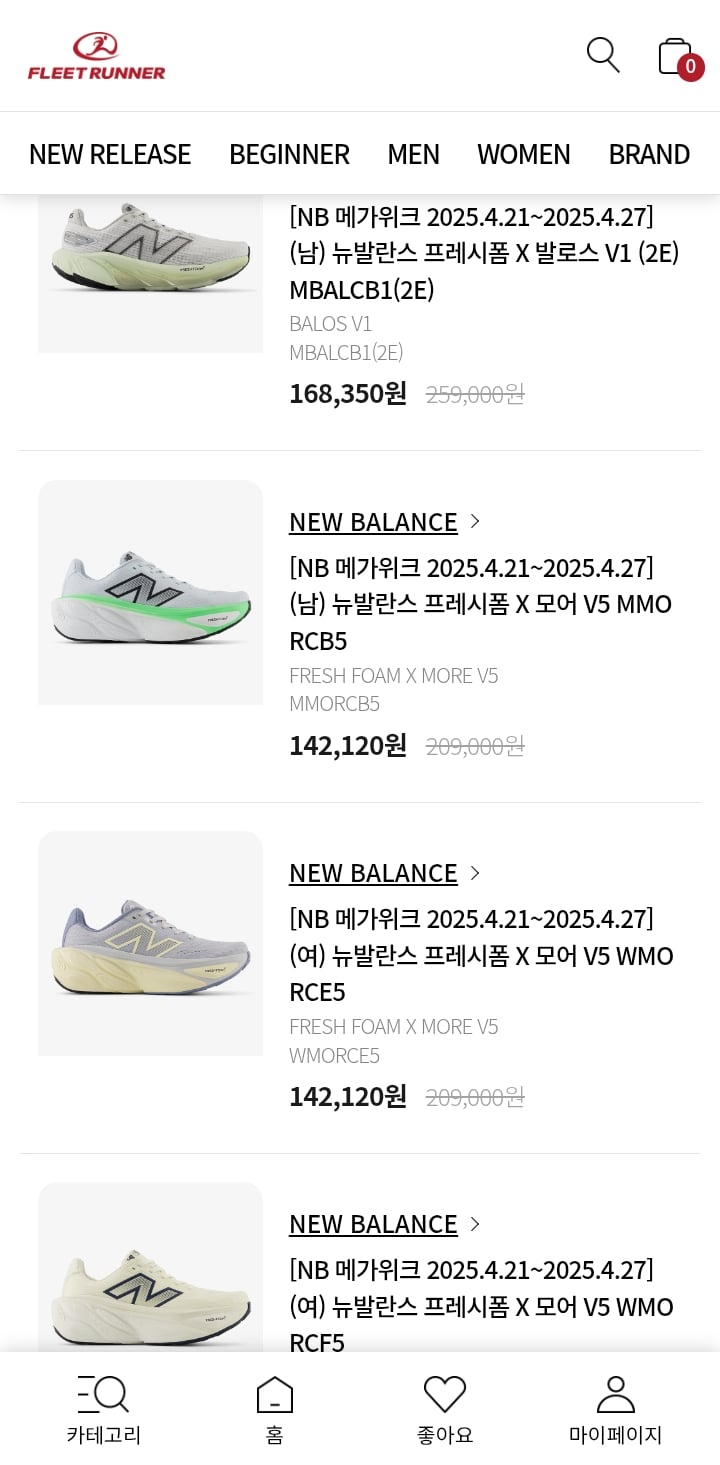The height and width of the screenshot is (1465, 720).
Task: Open 마이페이지 profile icon
Action: [616, 1394]
